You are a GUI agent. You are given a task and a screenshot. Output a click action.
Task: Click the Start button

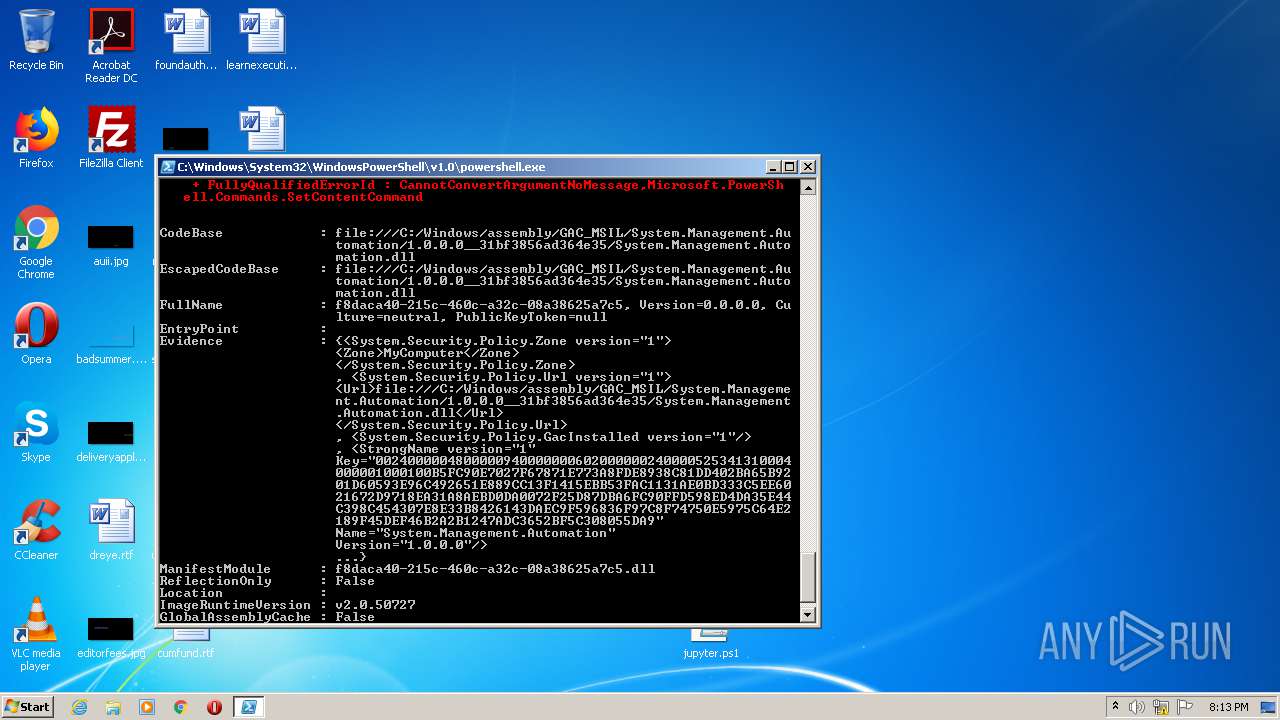(27, 707)
